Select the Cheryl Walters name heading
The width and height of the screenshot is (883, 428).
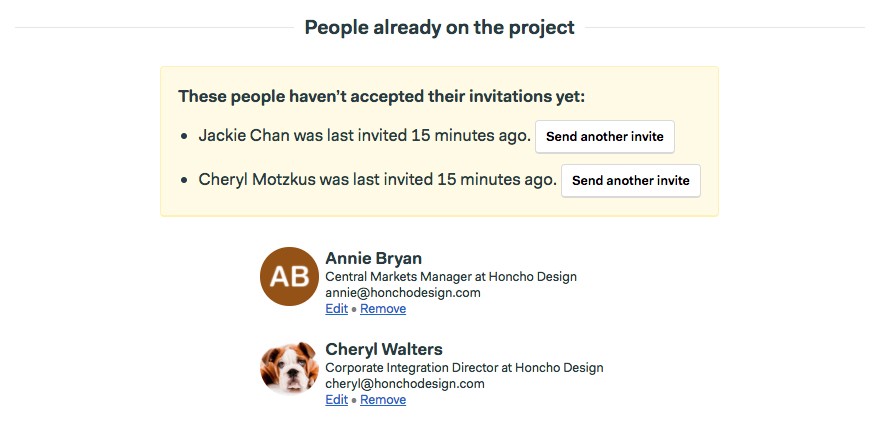[x=384, y=349]
